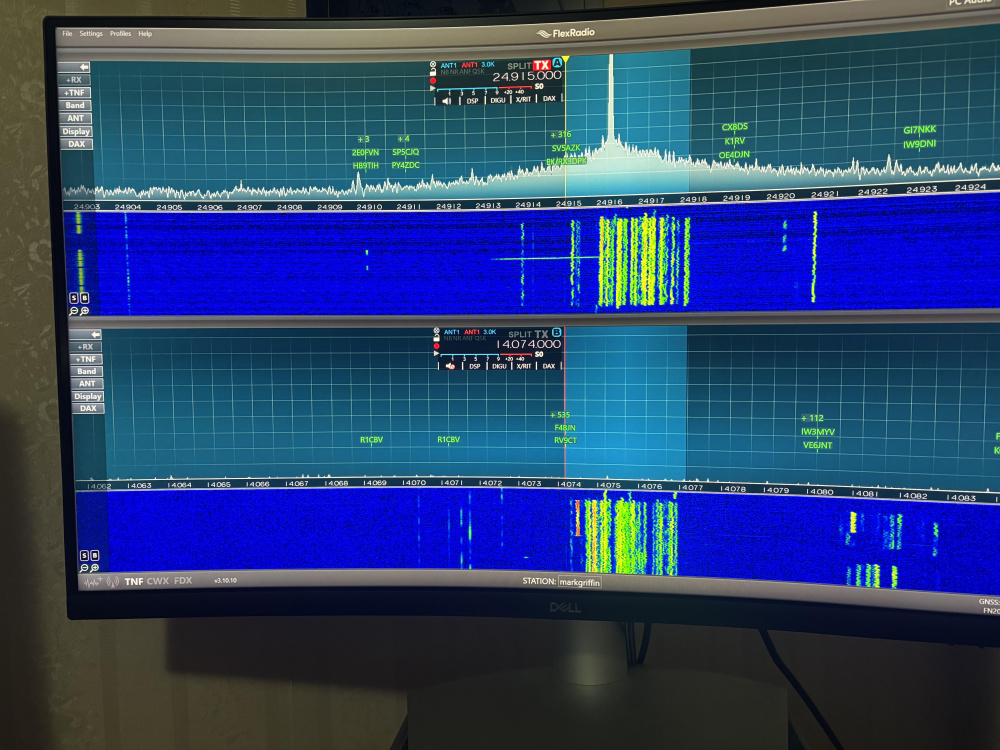1000x750 pixels.
Task: Collapse the upper panadapter side menu arrow
Action: [84, 67]
